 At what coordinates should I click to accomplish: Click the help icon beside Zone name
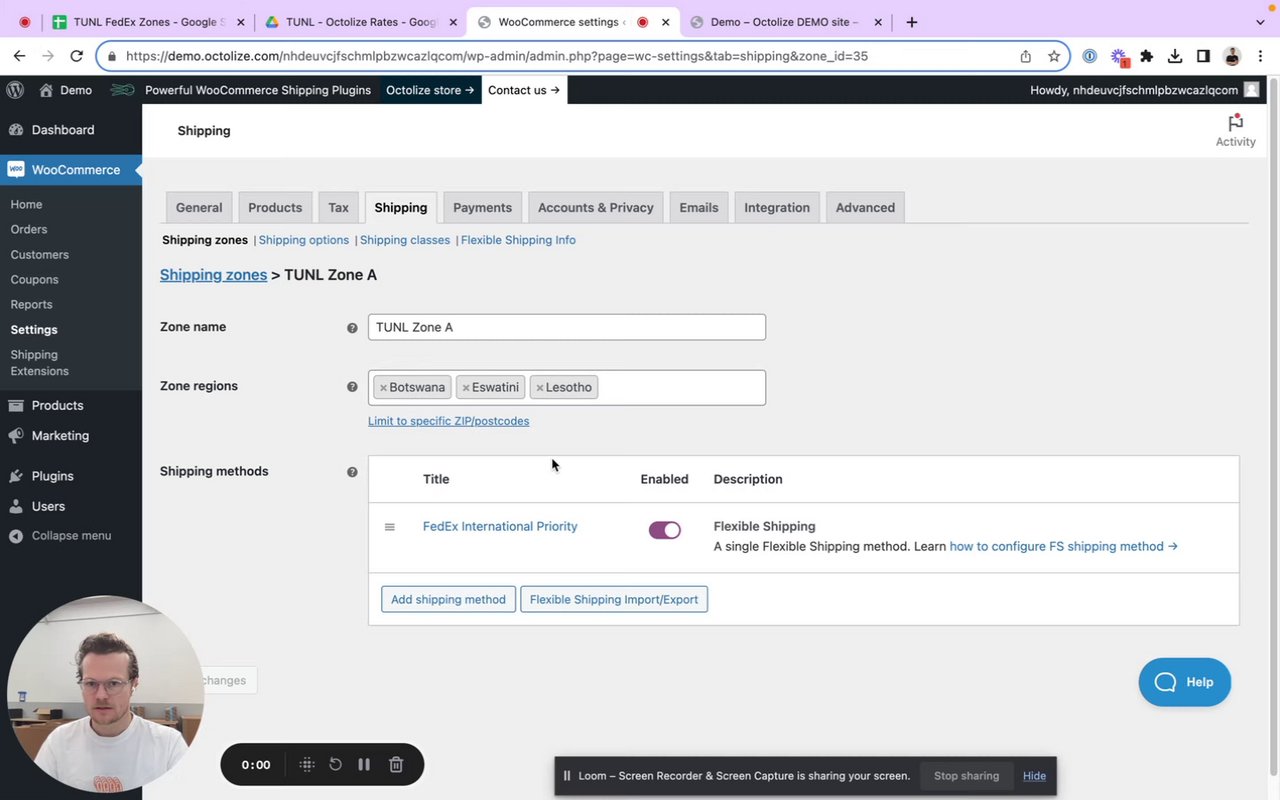click(352, 328)
